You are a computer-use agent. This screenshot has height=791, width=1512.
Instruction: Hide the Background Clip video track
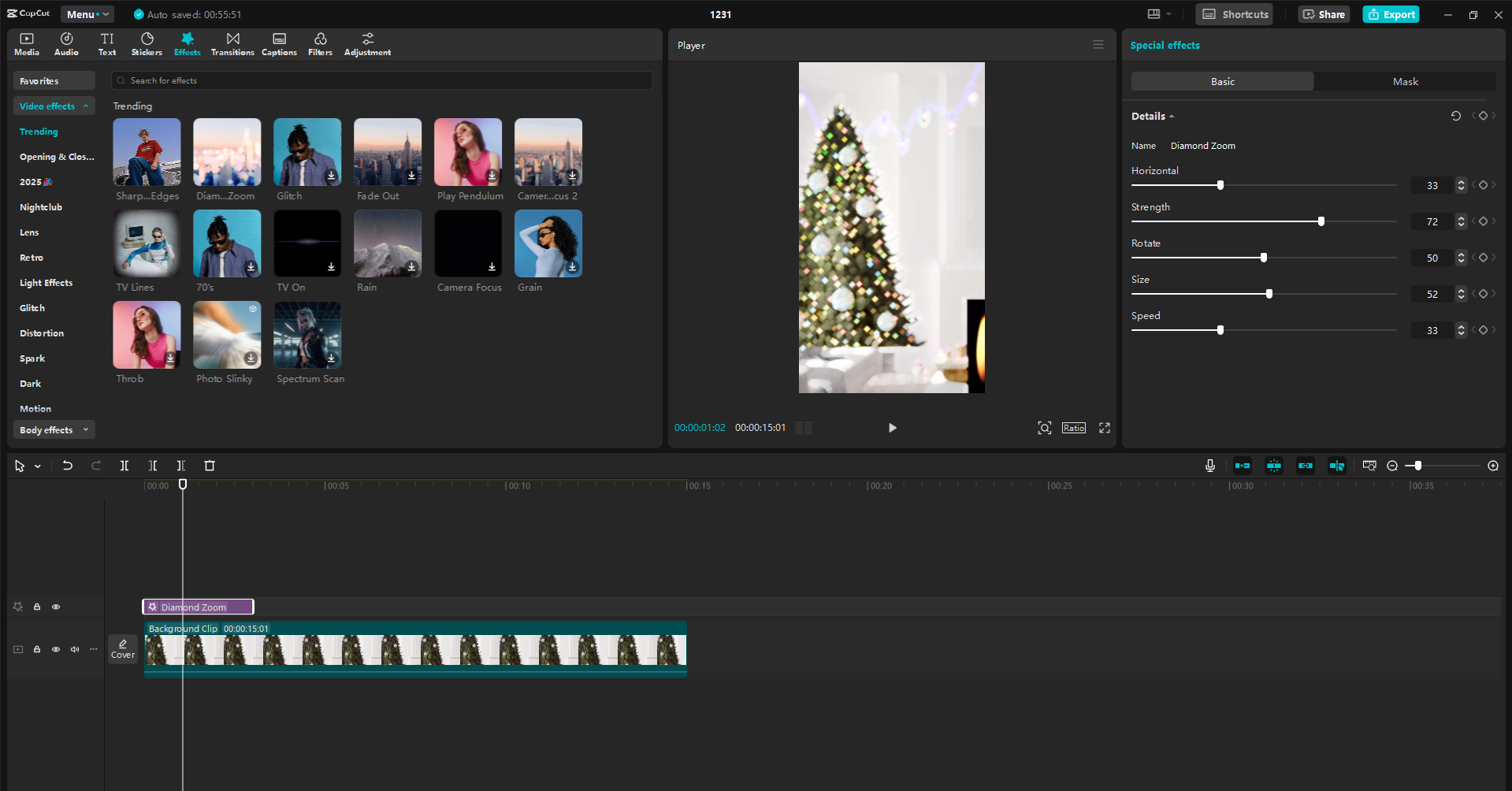[x=56, y=649]
